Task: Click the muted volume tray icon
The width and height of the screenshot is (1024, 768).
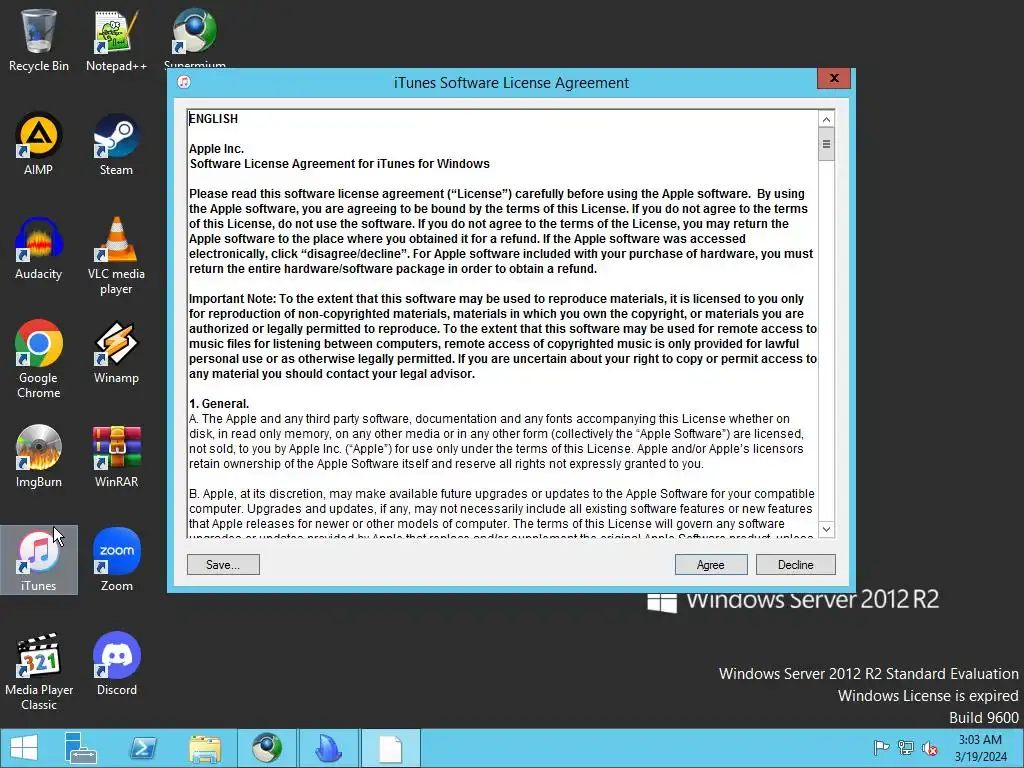Action: 930,748
